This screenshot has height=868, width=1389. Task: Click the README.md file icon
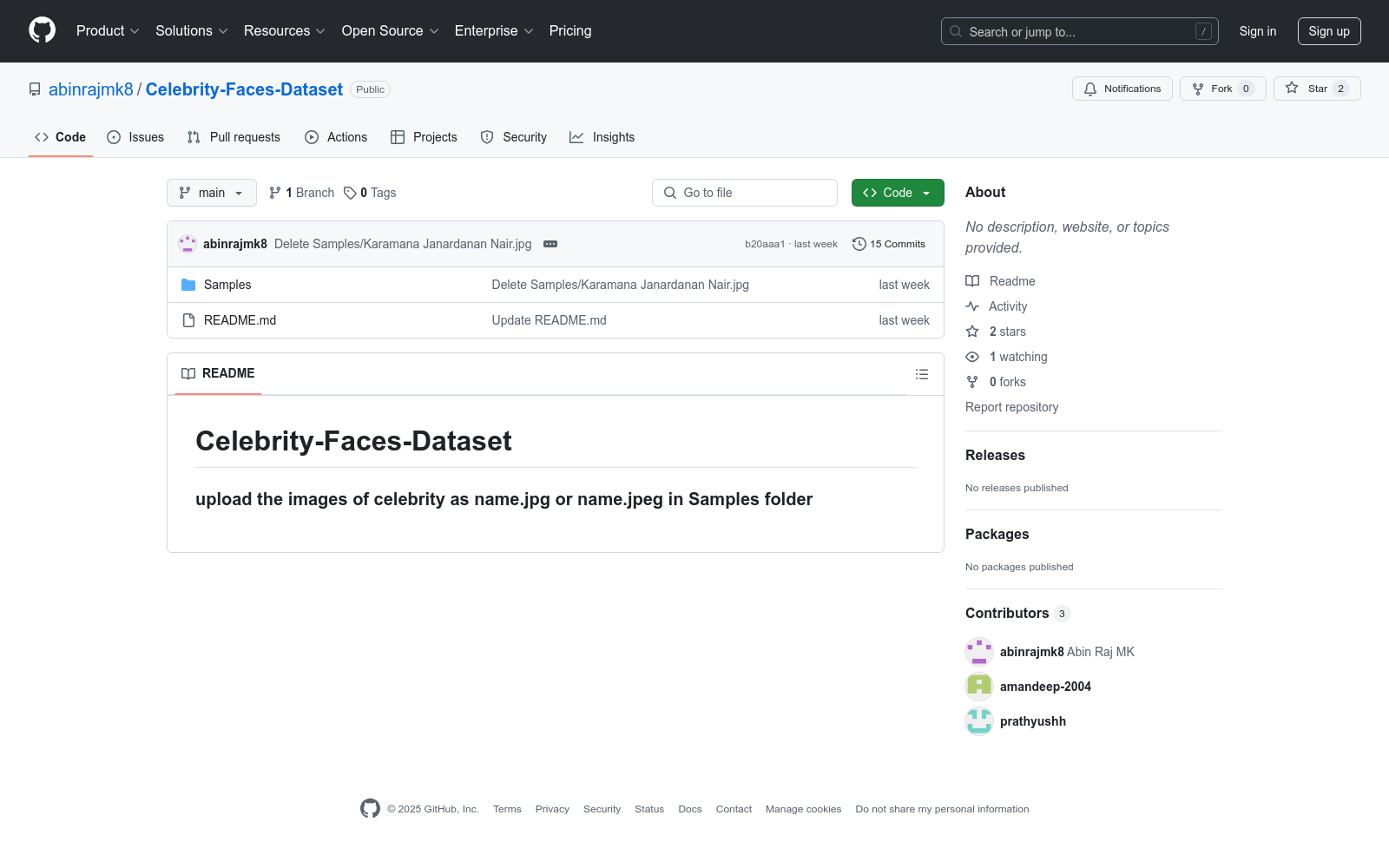click(x=188, y=320)
